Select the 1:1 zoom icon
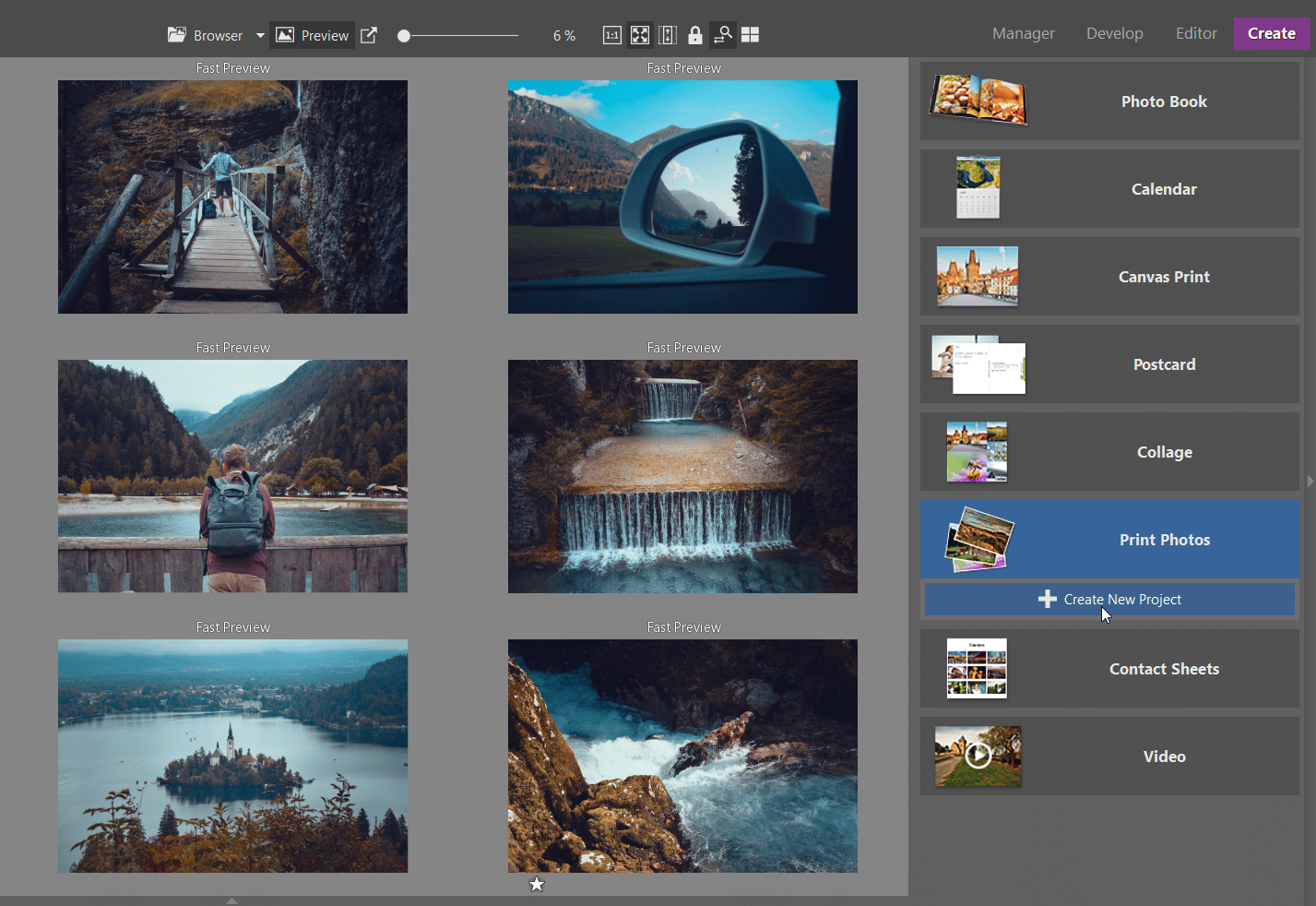Viewport: 1316px width, 906px height. [611, 34]
